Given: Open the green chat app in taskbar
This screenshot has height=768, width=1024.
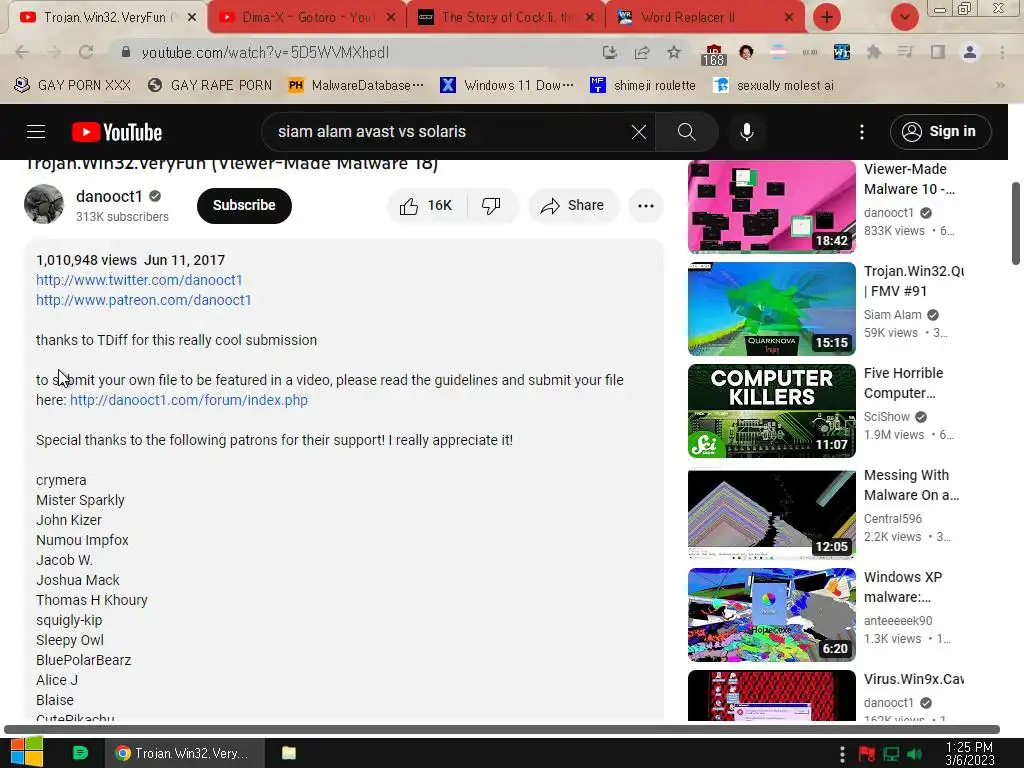Looking at the screenshot, I should (x=80, y=753).
